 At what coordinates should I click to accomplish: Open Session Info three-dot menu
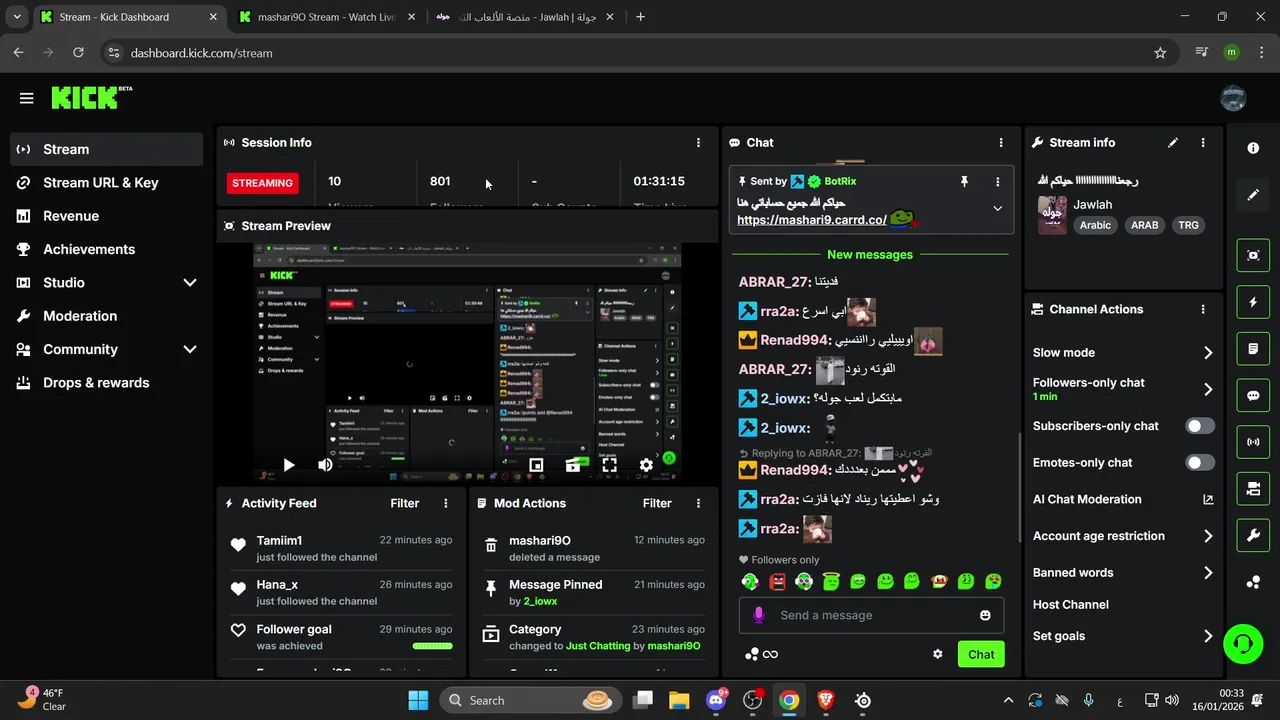coord(698,143)
